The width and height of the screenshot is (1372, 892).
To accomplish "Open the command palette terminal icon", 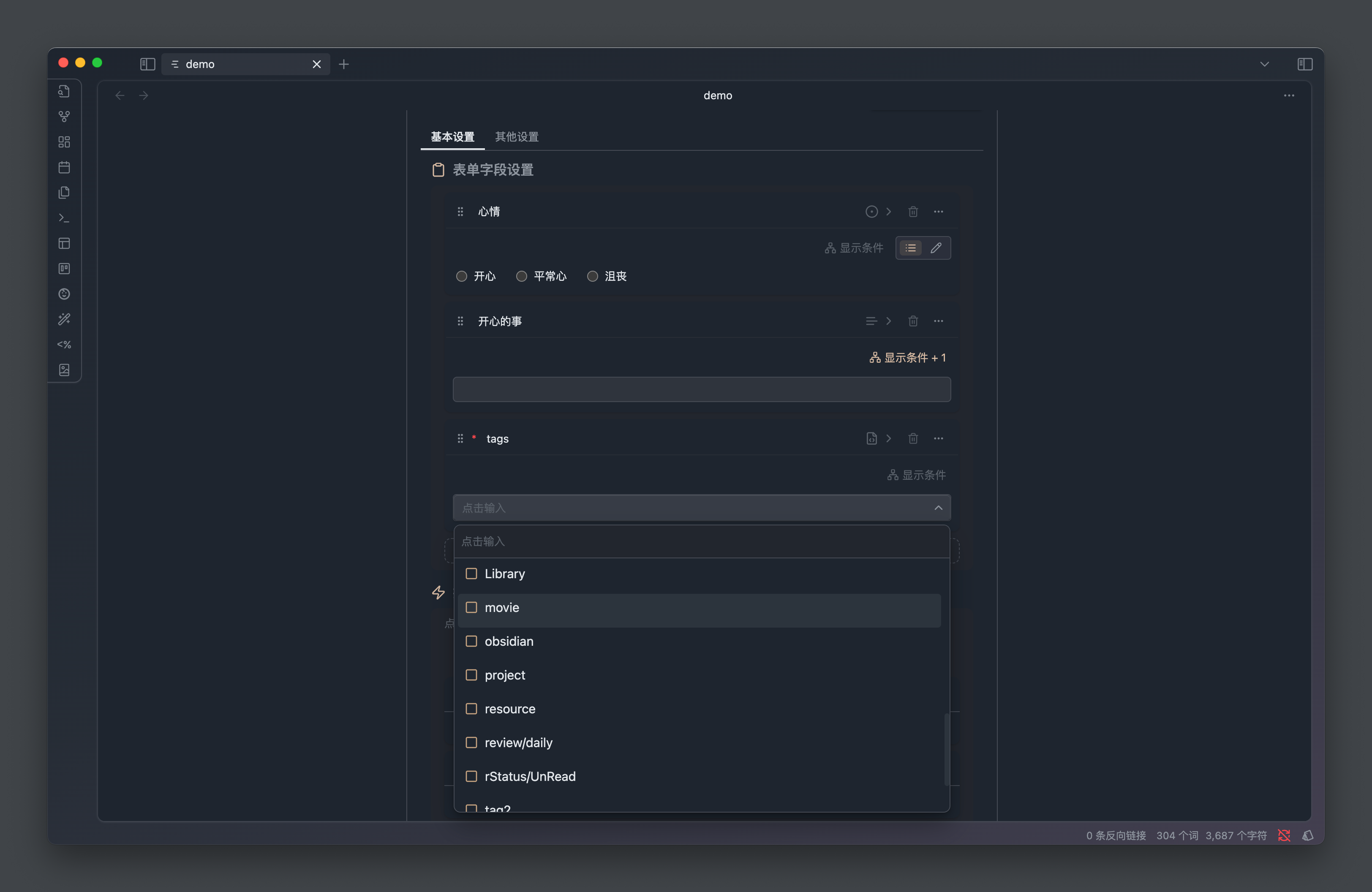I will [x=64, y=218].
